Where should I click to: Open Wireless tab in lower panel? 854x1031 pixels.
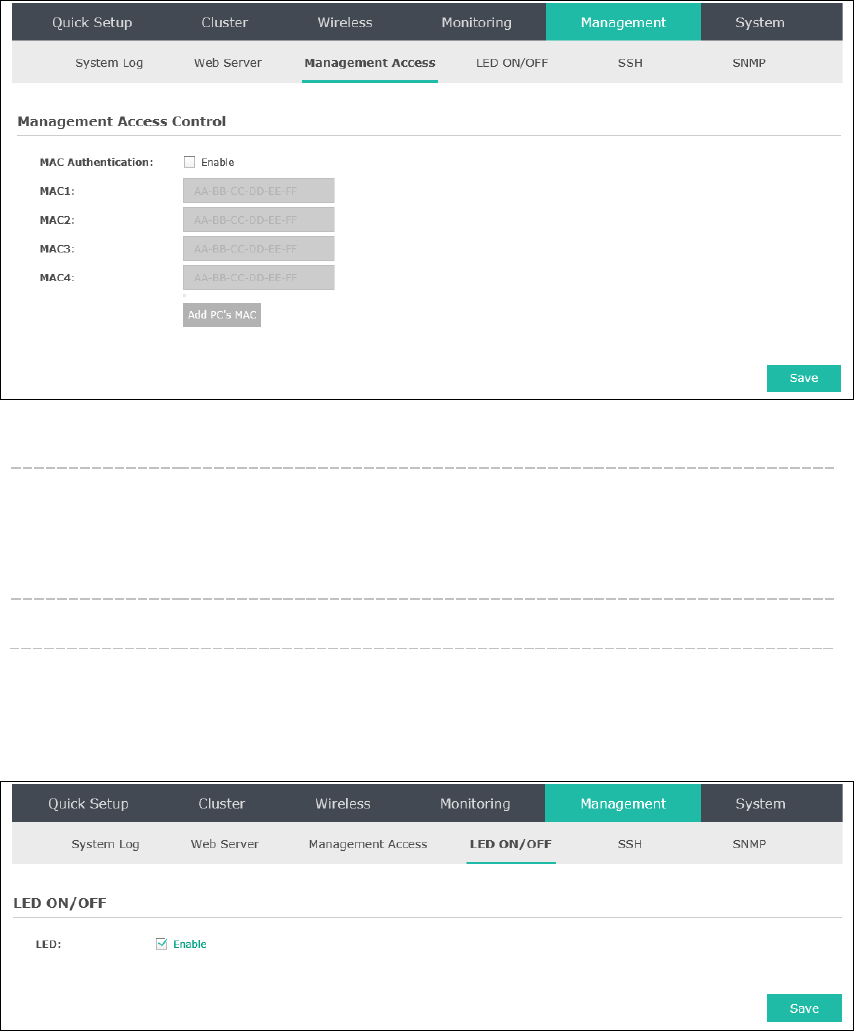tap(343, 803)
